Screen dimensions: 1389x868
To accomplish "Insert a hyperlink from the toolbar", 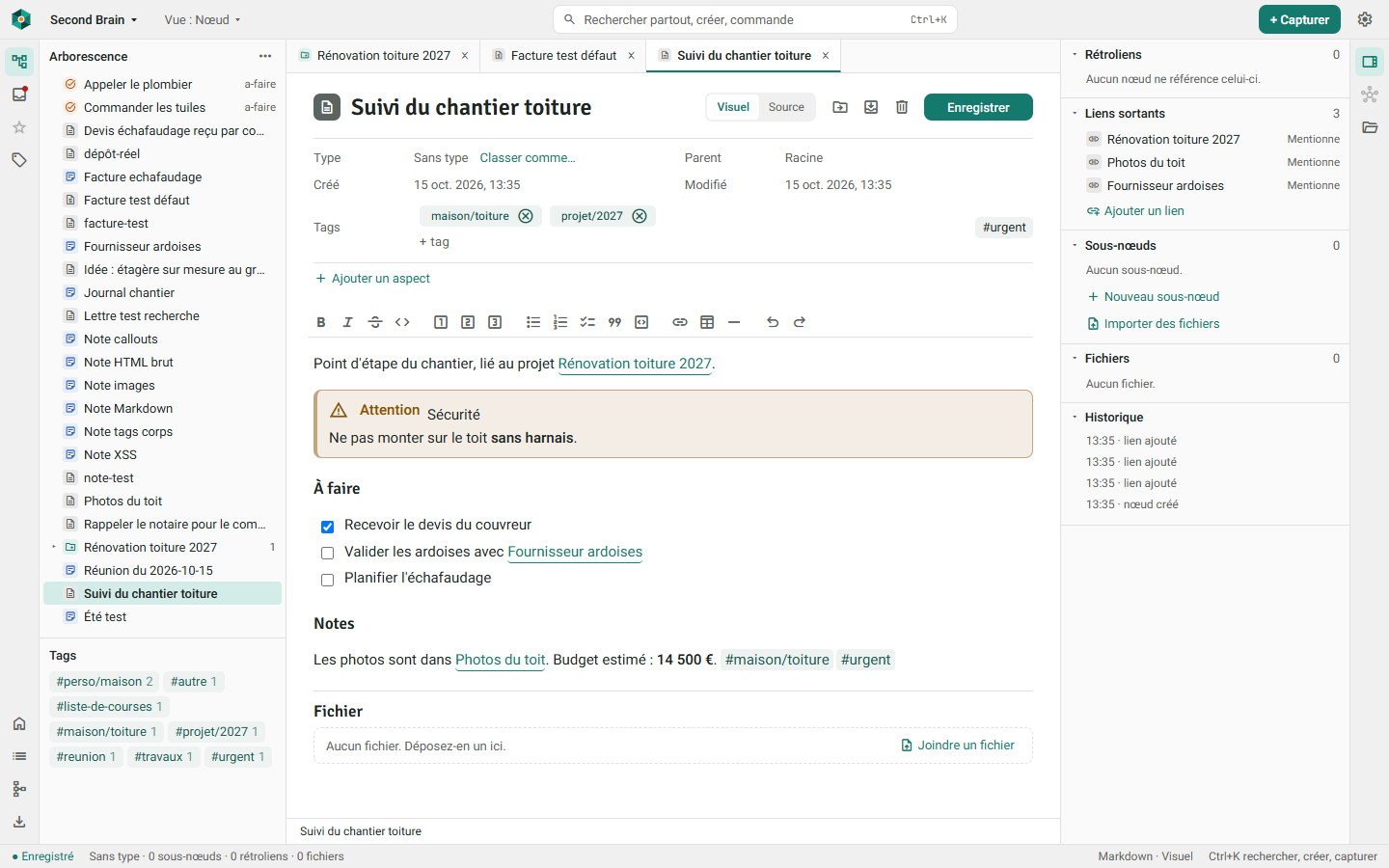I will tap(680, 322).
